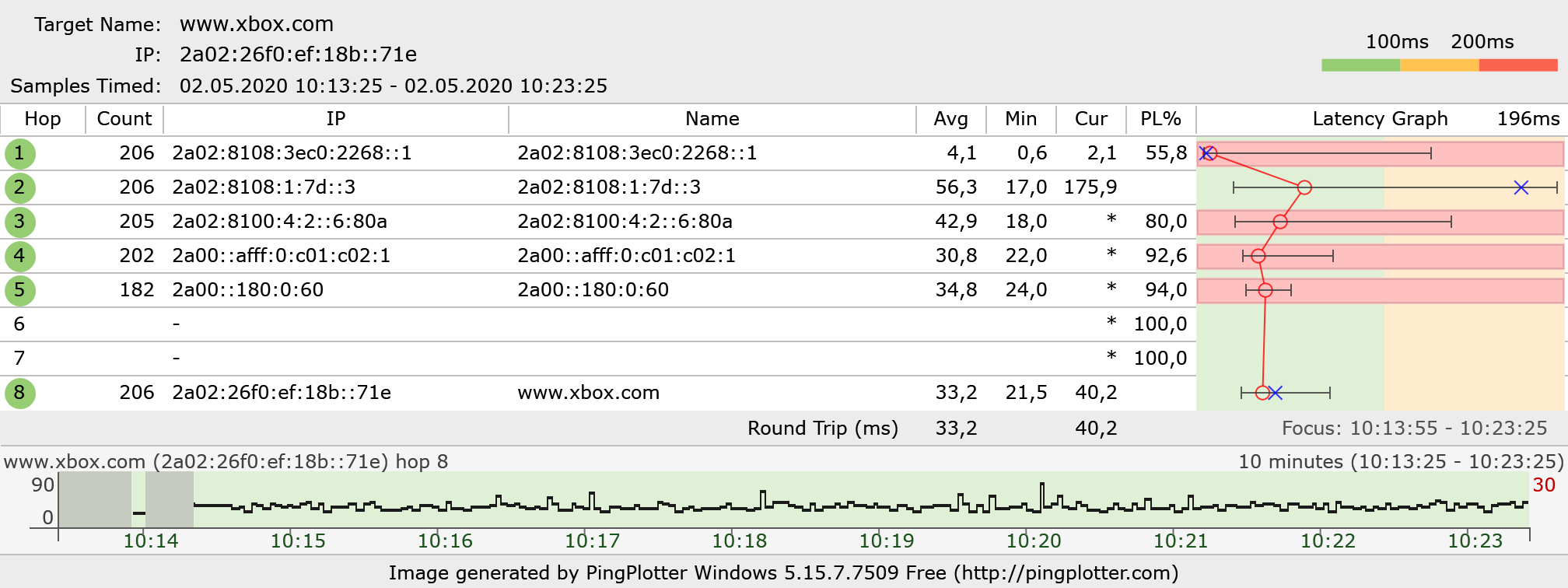
Task: Click the 10 minutes time span label
Action: point(1401,462)
